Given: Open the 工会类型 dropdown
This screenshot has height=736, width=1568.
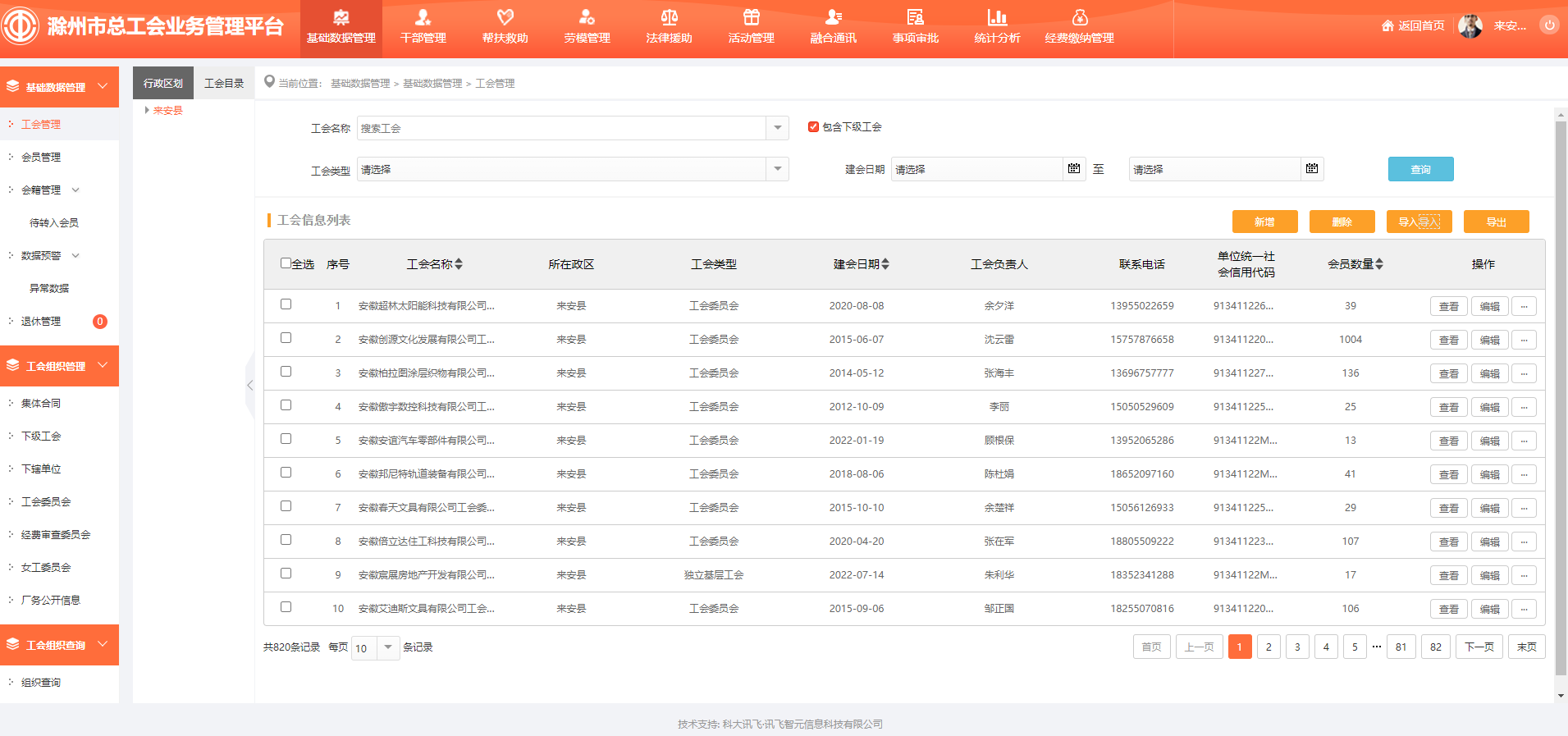Looking at the screenshot, I should (777, 169).
